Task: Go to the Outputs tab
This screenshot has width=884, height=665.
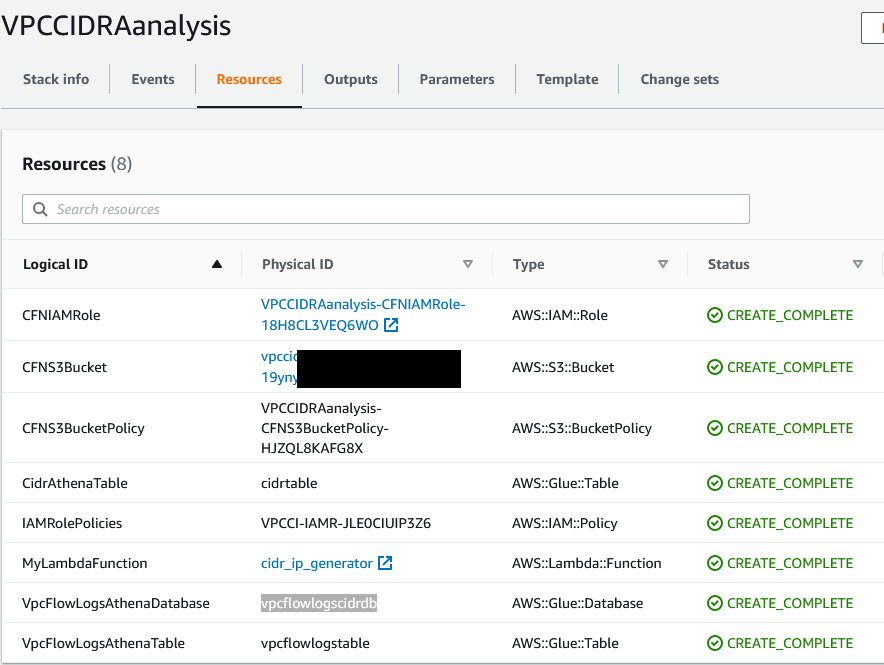Action: (x=351, y=79)
